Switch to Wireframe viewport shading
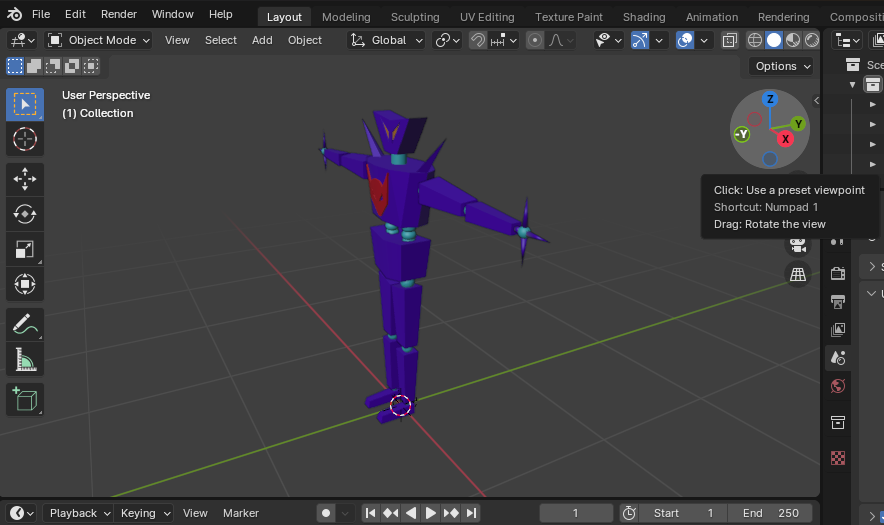 pos(754,40)
